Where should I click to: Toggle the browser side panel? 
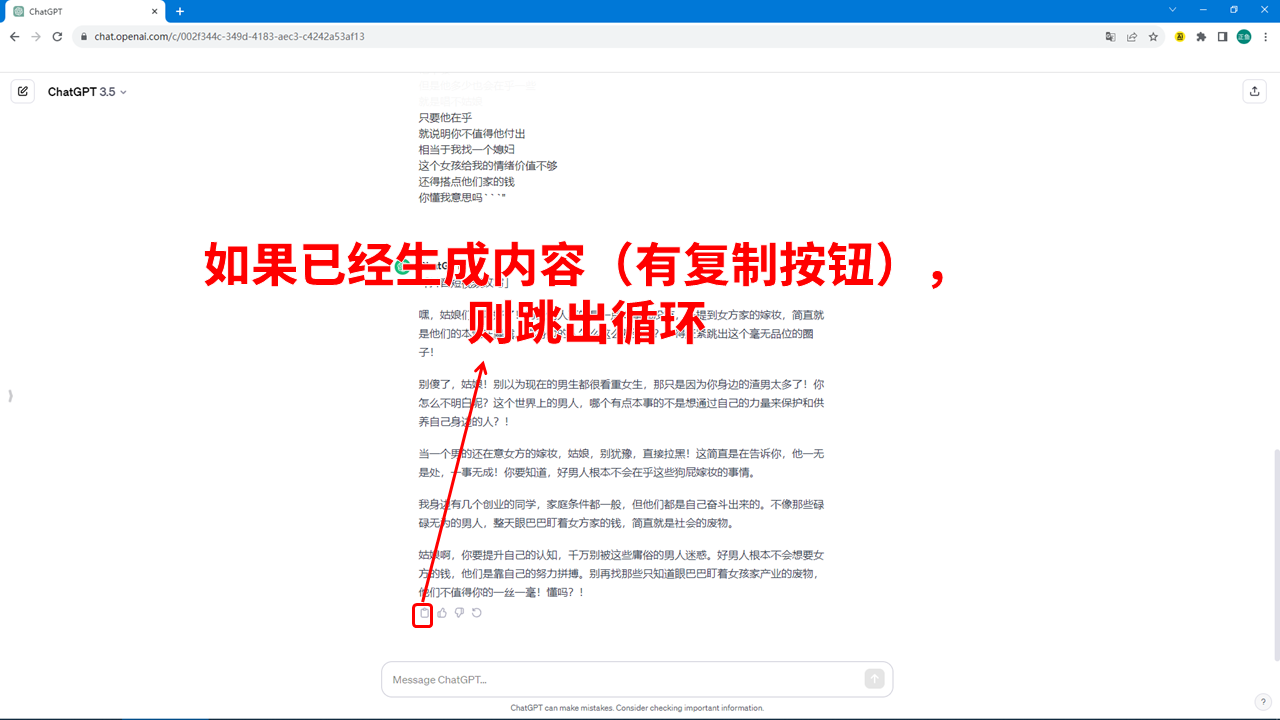click(x=1222, y=37)
